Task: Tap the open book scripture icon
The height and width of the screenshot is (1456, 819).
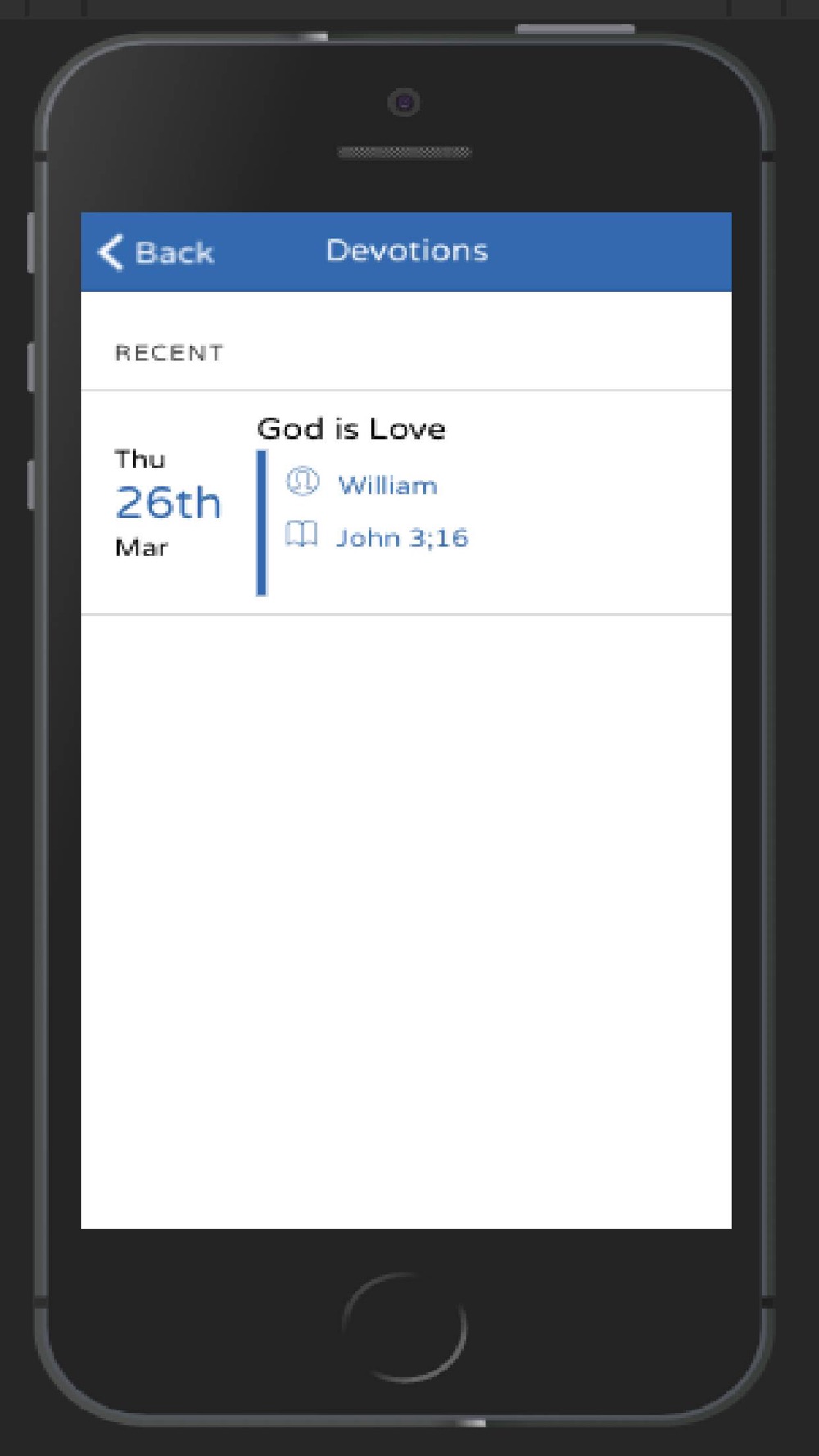Action: point(301,535)
